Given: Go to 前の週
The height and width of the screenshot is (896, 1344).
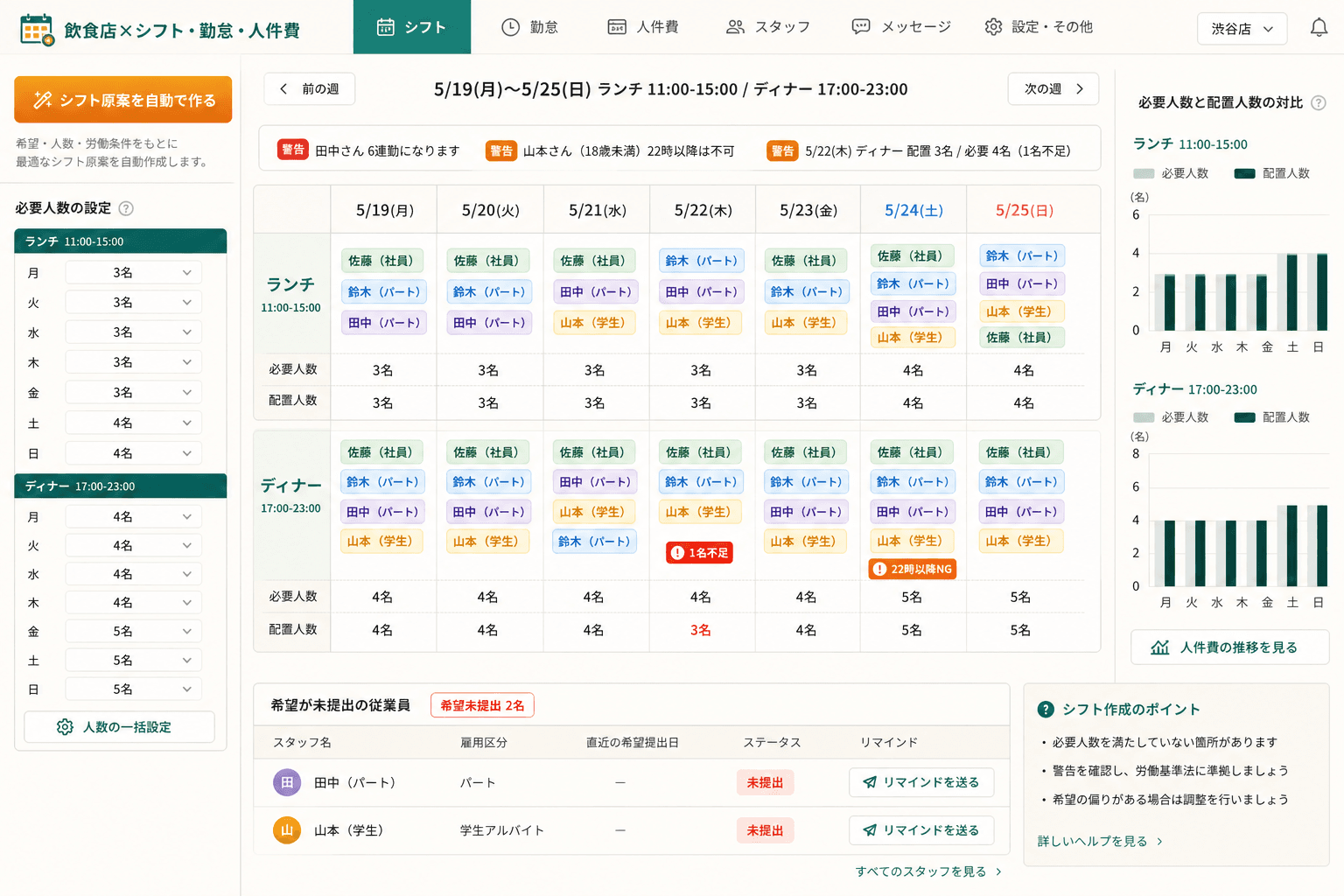Looking at the screenshot, I should tap(310, 89).
